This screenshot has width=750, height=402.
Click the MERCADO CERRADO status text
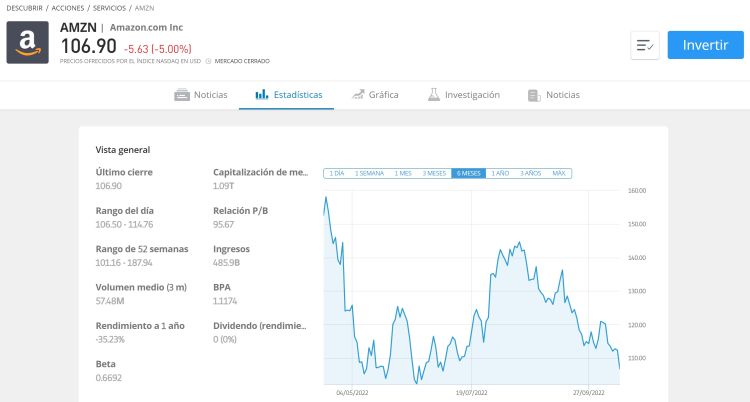[242, 61]
